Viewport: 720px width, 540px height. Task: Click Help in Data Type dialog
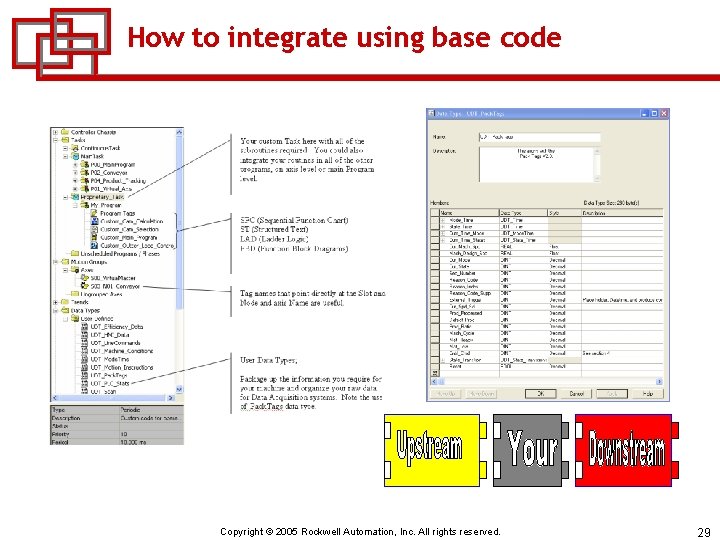click(x=648, y=394)
